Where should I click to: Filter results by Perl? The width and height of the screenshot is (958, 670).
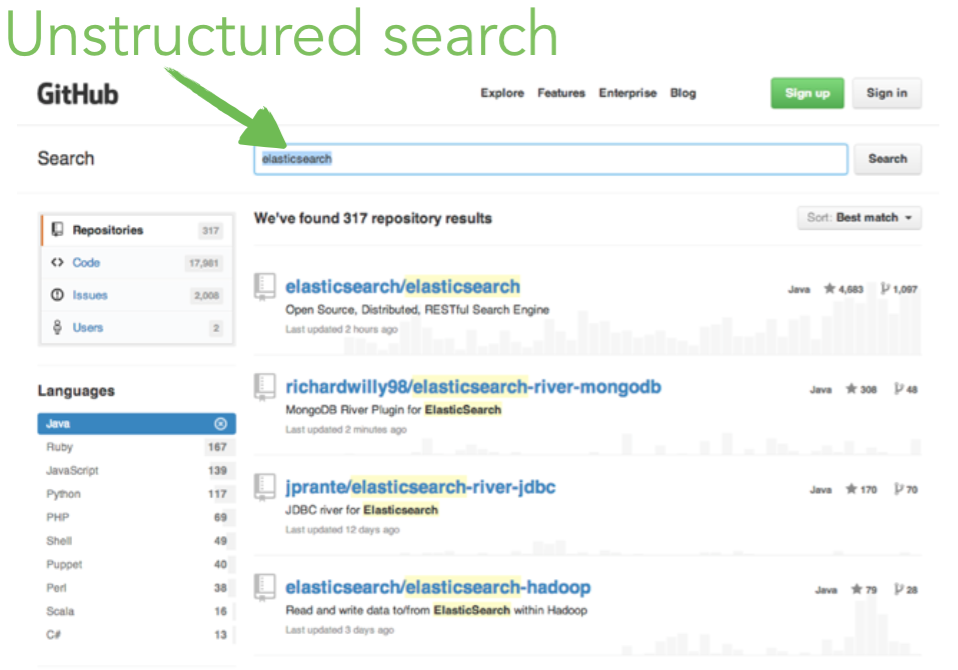137,588
